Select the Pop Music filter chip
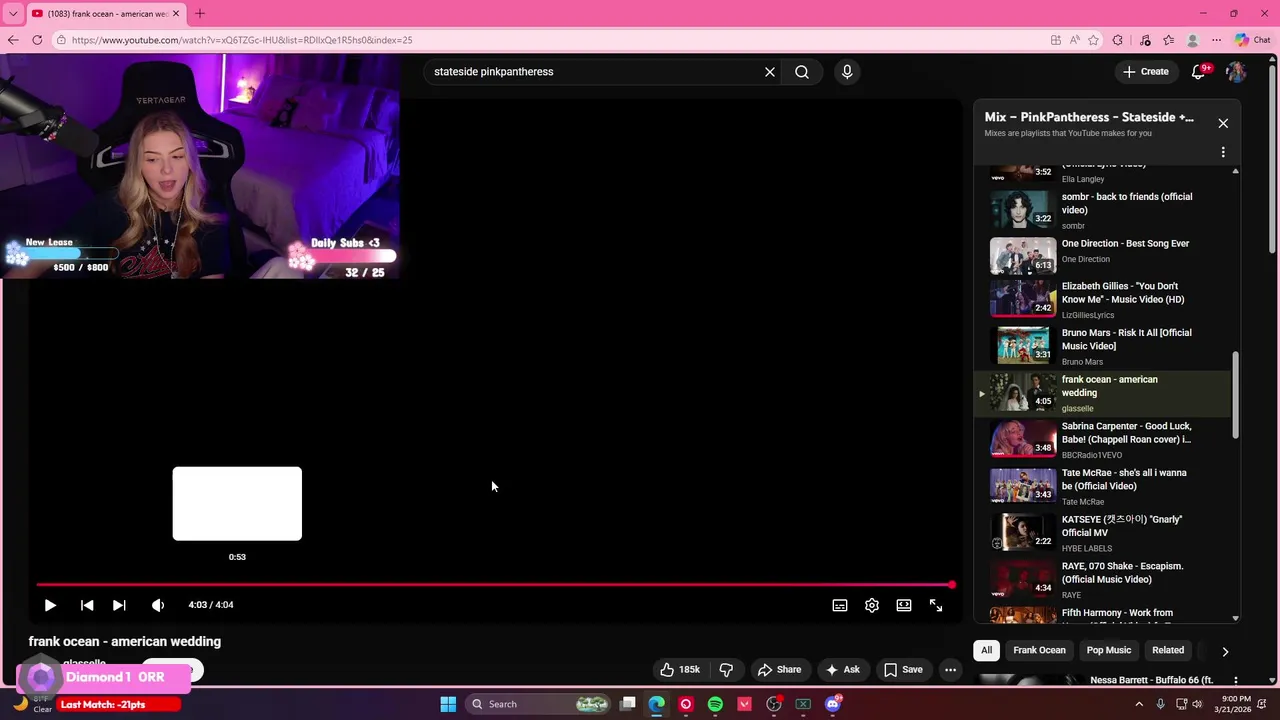Screen dimensions: 1280x720 click(x=1109, y=650)
